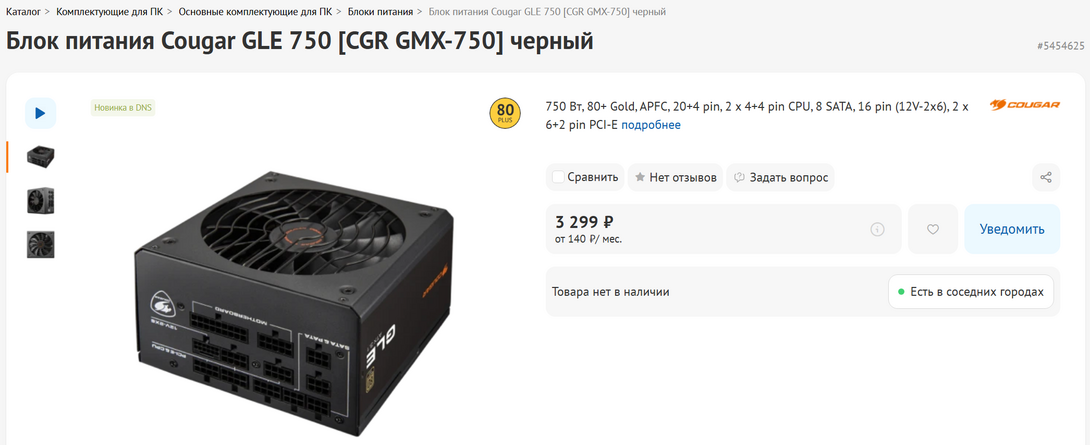Click the share icon
Screen dimensions: 1090x445
(x=1046, y=177)
